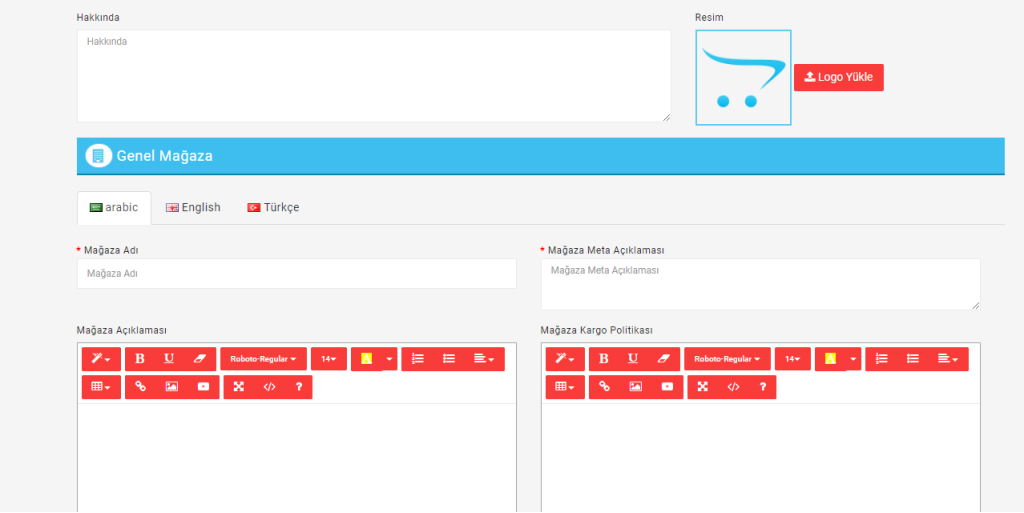Open font size 14 dropdown in Kargo Politikası editor
Viewport: 1024px width, 513px height.
click(x=792, y=359)
